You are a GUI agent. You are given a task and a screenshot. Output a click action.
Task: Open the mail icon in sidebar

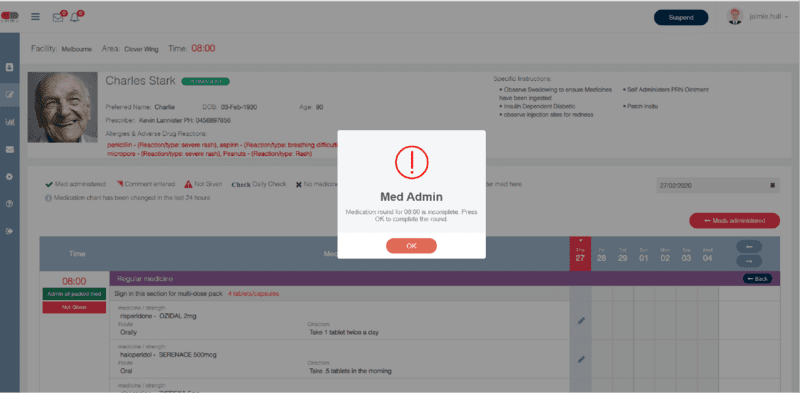pyautogui.click(x=9, y=150)
